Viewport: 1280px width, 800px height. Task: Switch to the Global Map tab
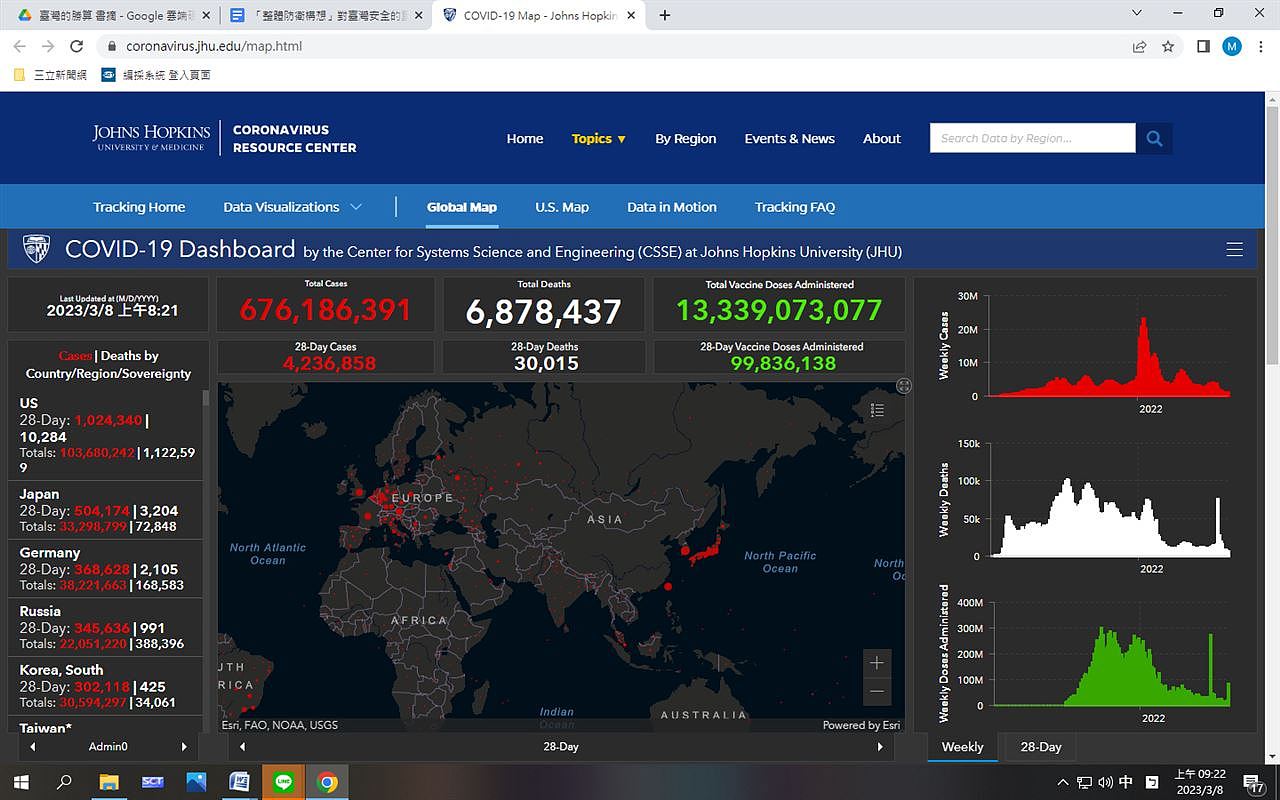coord(462,207)
